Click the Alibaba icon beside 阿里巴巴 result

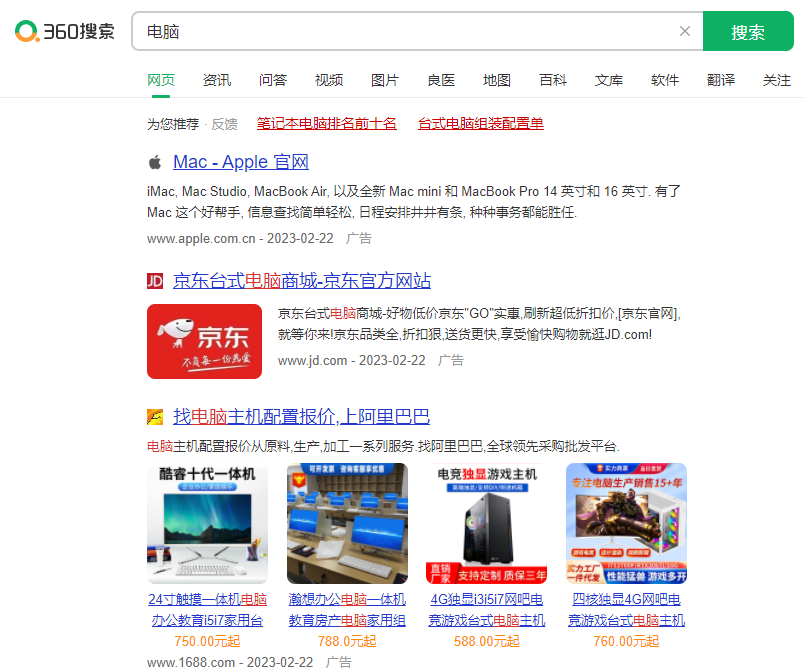(x=155, y=419)
